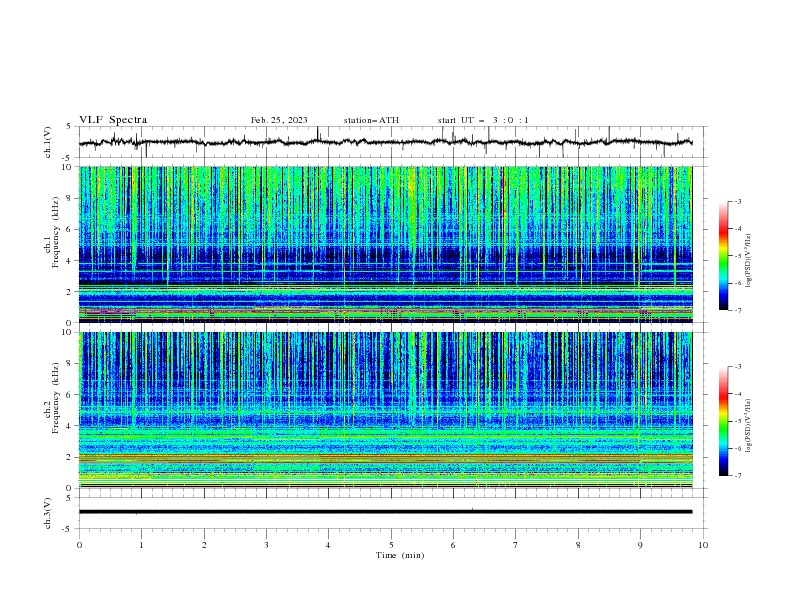This screenshot has width=792, height=612.
Task: Click the "start UT = 3 :0 :1" label
Action: coord(483,120)
